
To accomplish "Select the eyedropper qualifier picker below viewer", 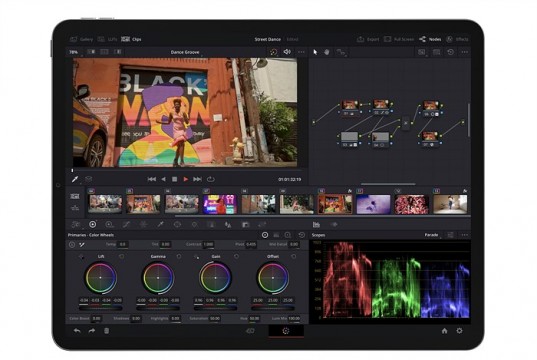I will (x=75, y=179).
